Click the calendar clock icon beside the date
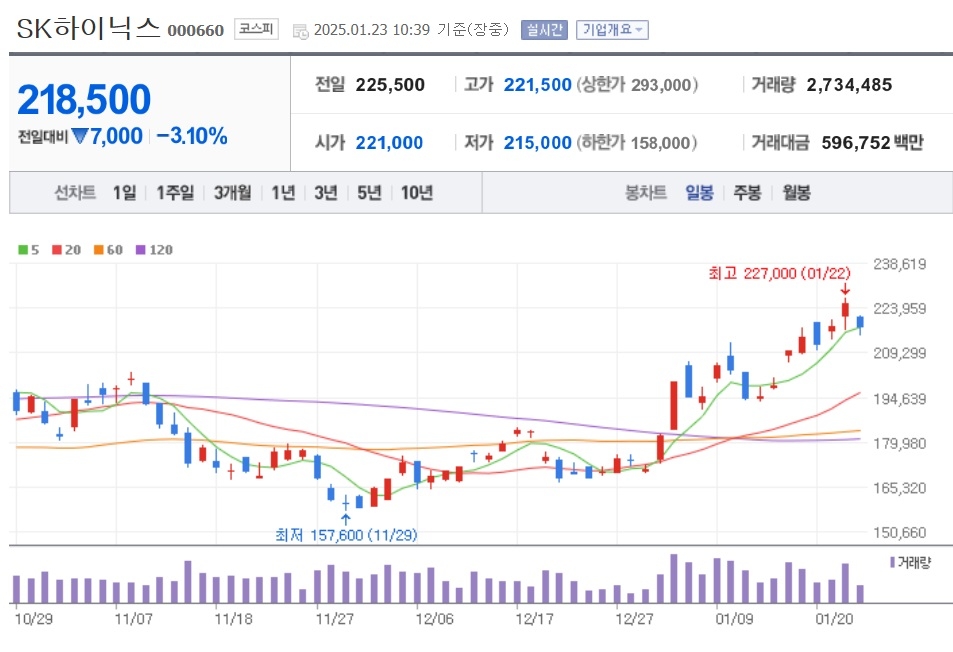Viewport: 953px width, 652px height. click(300, 31)
